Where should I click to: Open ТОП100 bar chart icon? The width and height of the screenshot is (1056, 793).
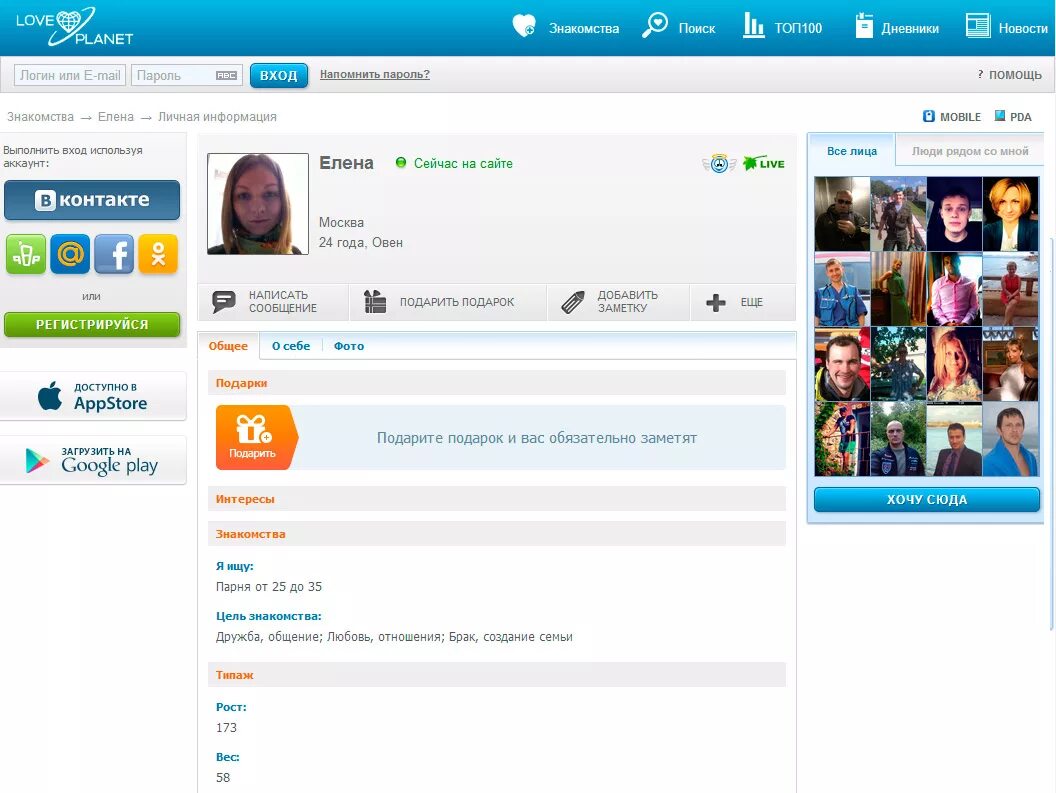753,26
